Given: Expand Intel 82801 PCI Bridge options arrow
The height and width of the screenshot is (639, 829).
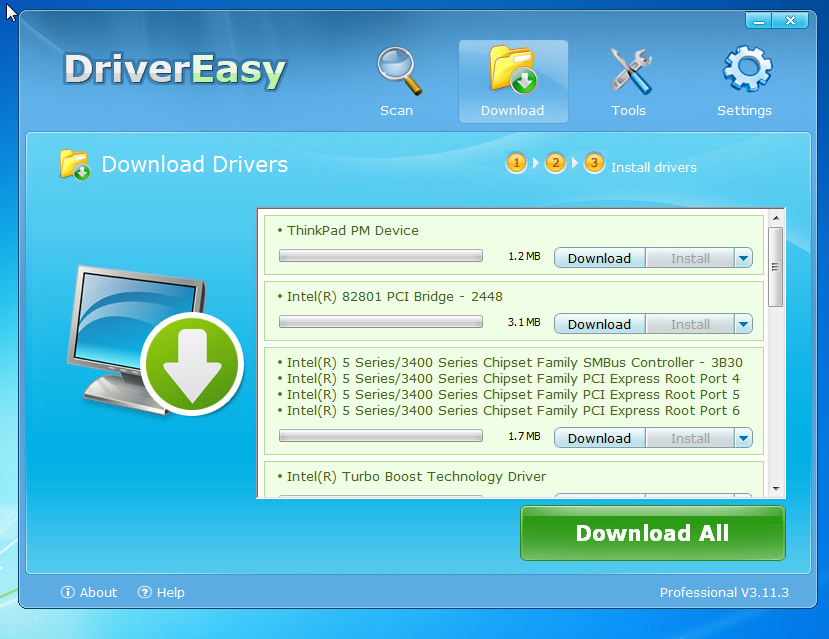Looking at the screenshot, I should 743,324.
